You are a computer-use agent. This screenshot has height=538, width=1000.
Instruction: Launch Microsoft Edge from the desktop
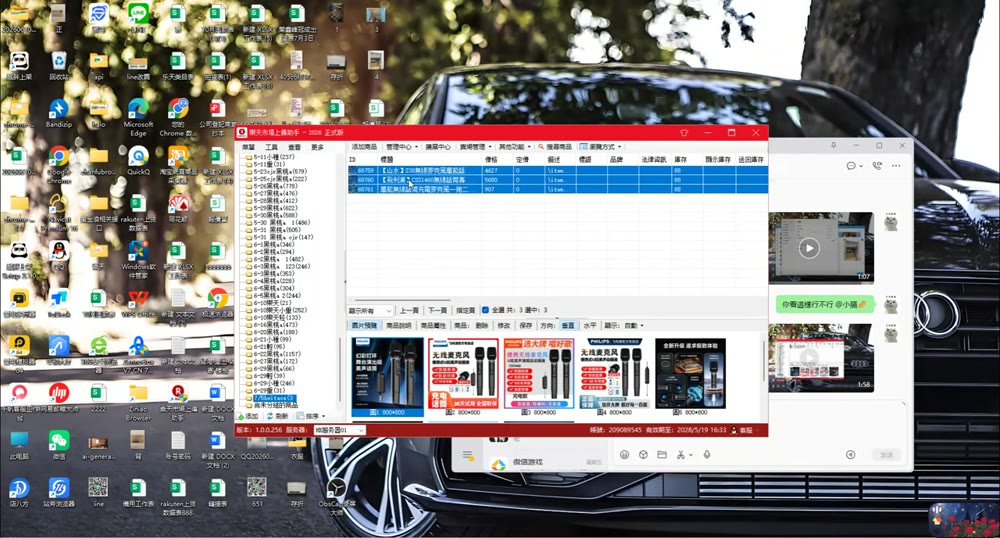pos(138,115)
